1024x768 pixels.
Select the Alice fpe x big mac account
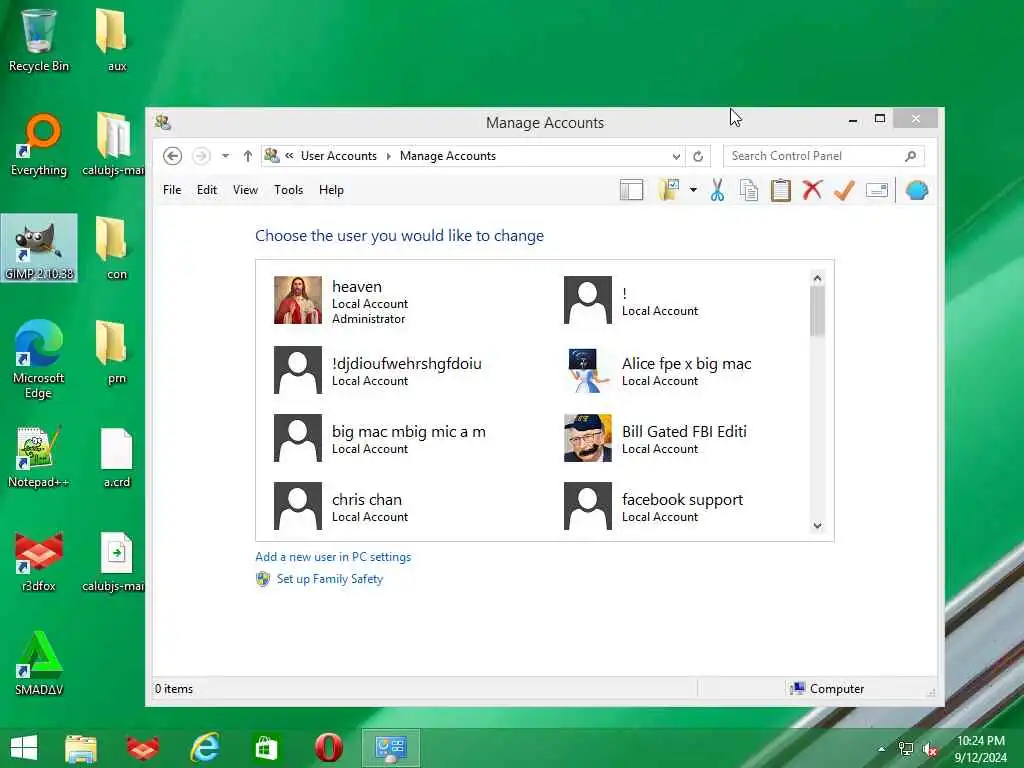(658, 370)
